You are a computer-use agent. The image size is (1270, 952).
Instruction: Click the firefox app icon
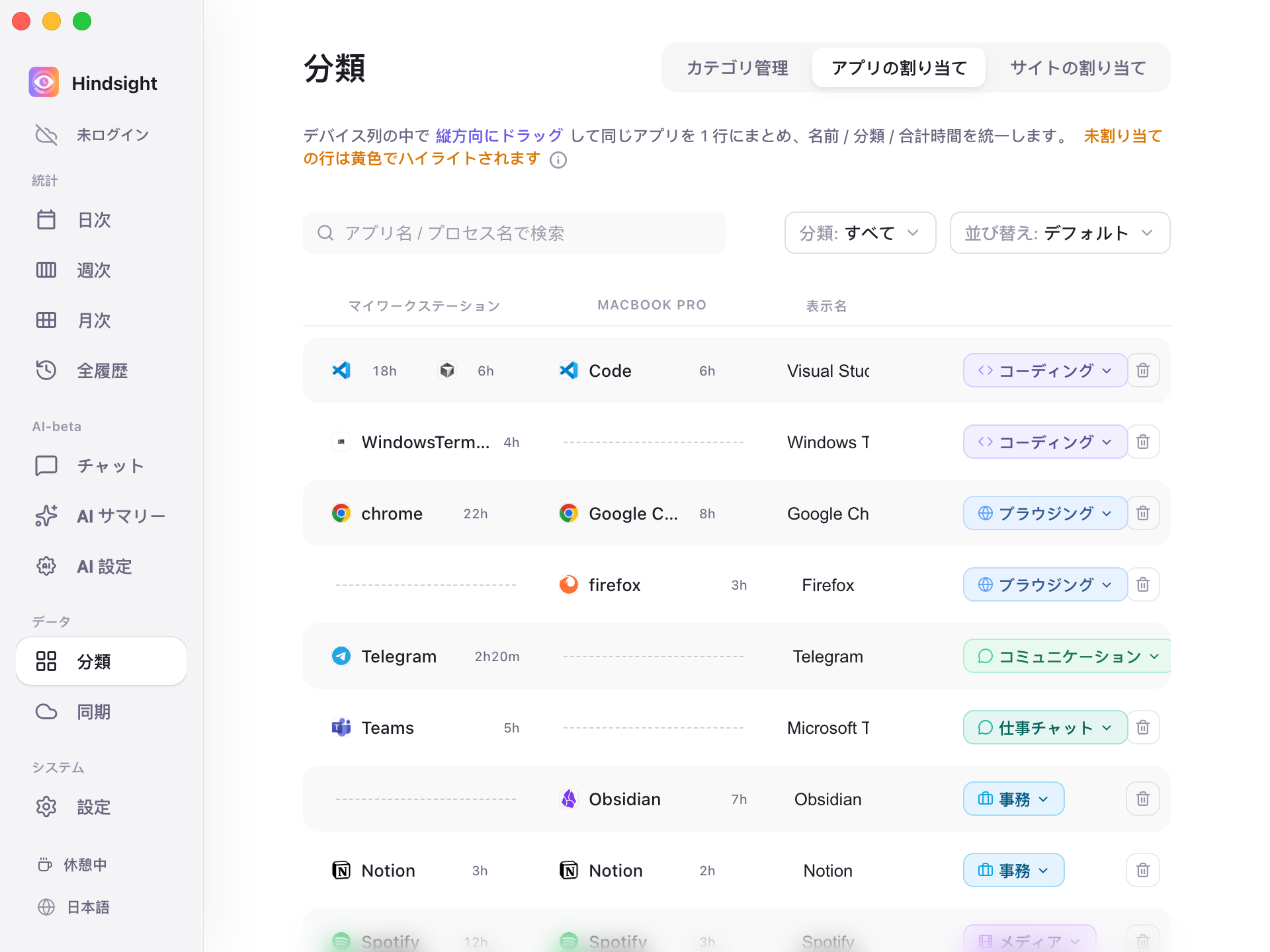click(x=569, y=584)
